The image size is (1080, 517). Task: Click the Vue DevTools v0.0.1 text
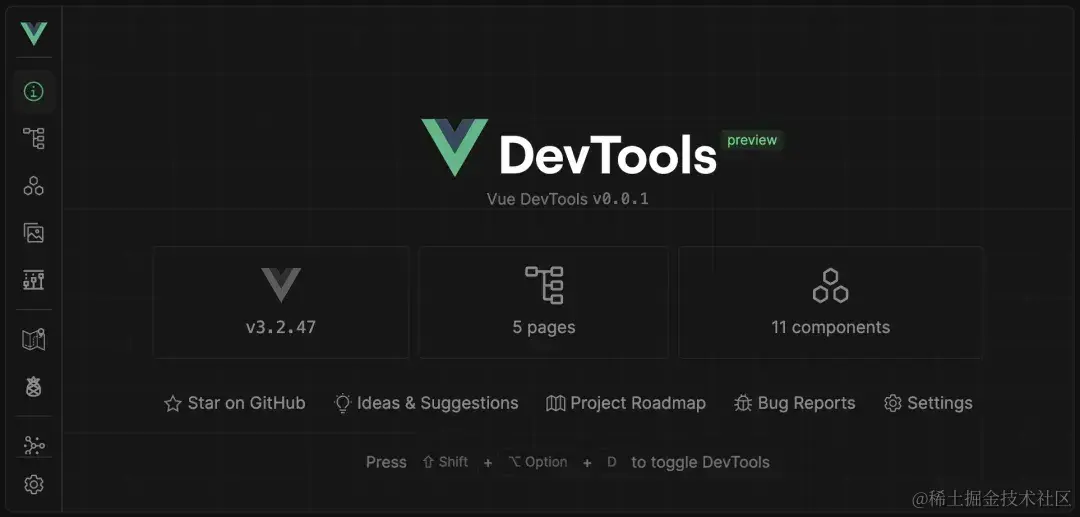click(x=568, y=200)
